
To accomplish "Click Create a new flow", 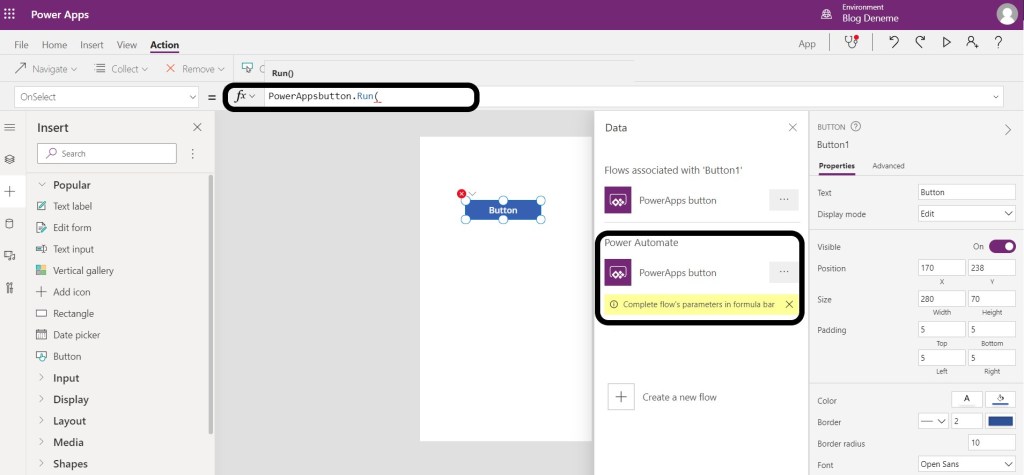I will click(679, 397).
